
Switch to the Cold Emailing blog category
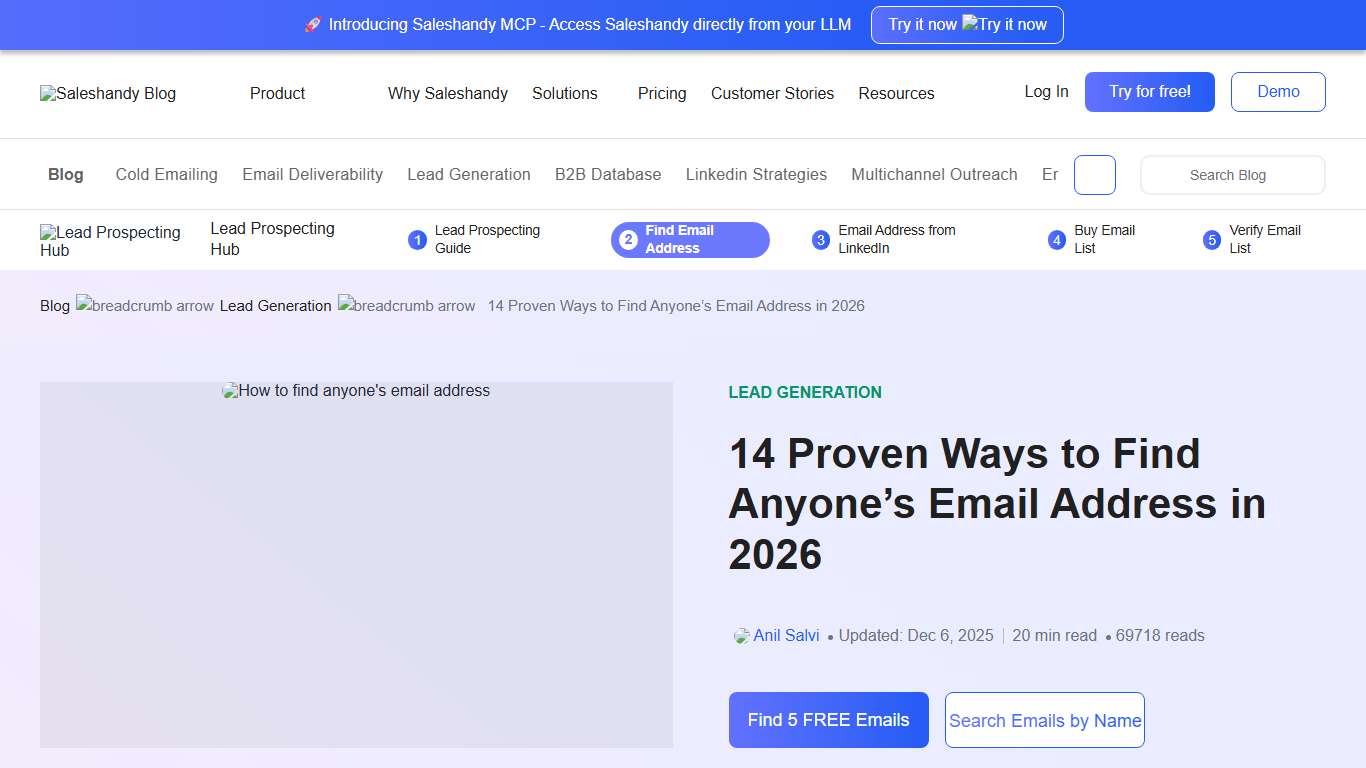point(166,174)
